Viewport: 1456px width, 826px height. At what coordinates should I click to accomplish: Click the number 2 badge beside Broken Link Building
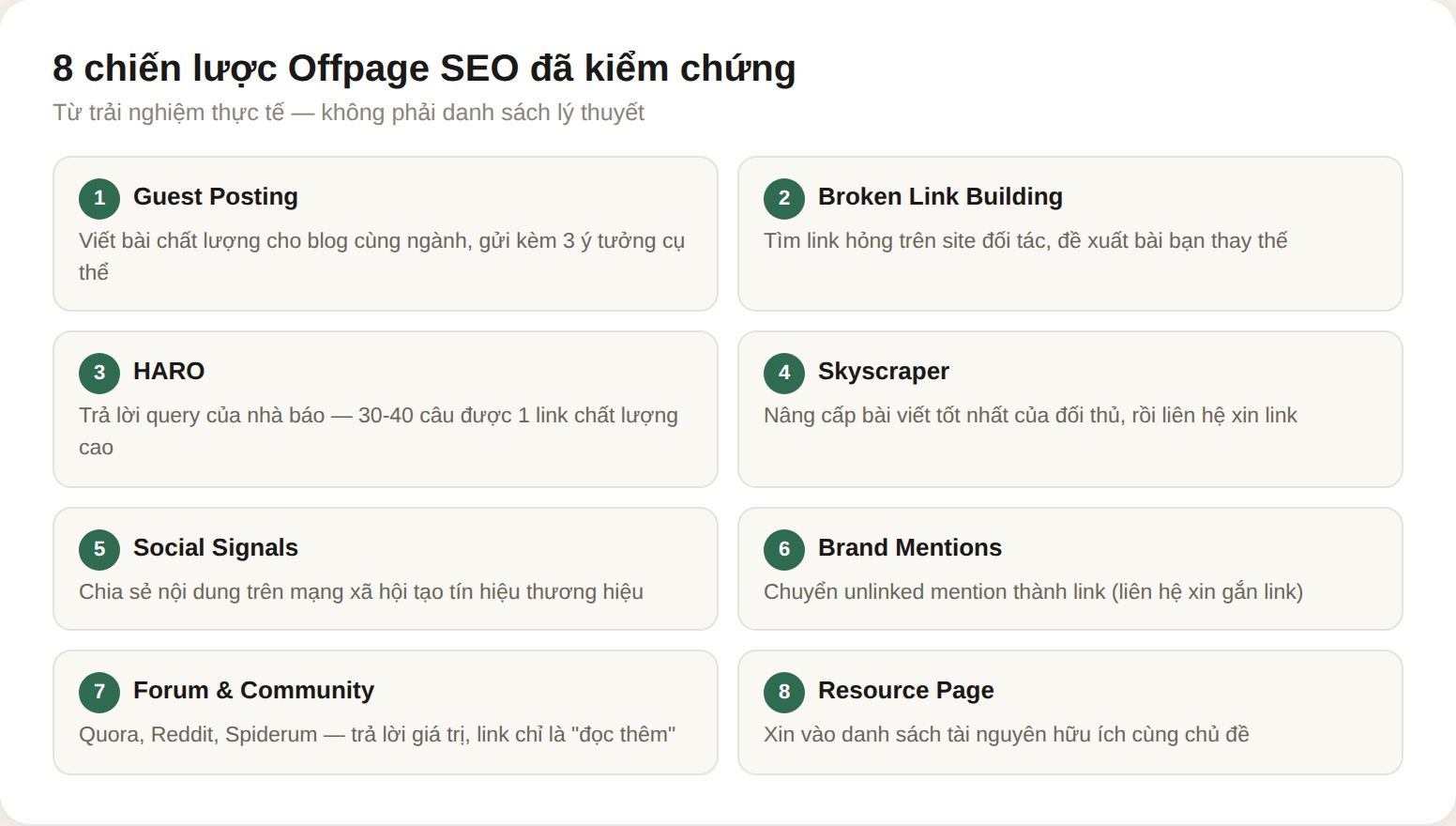click(784, 199)
